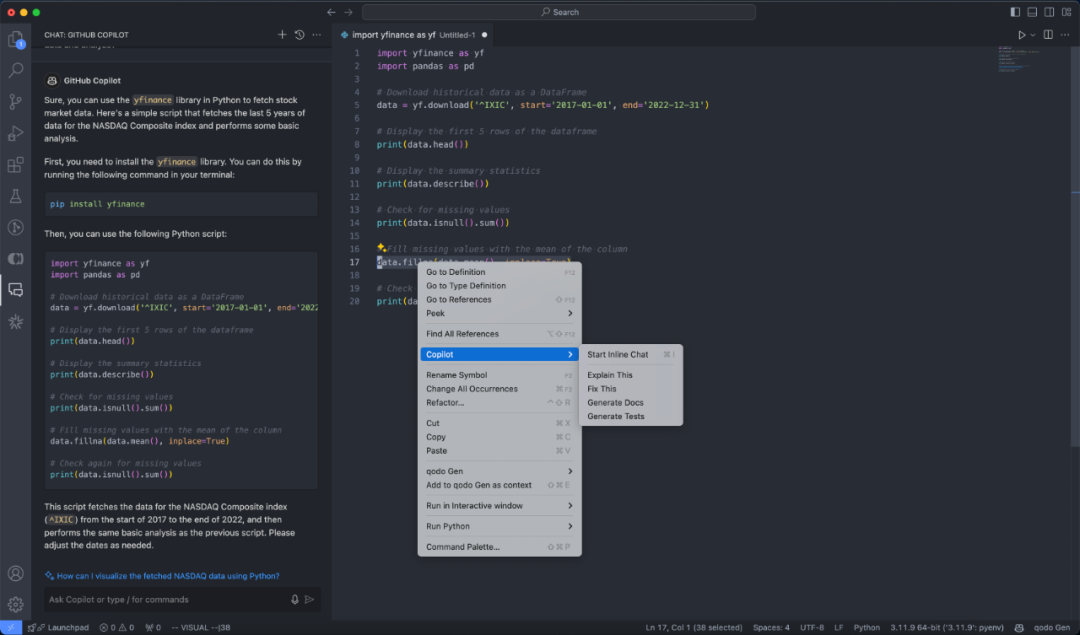Screen dimensions: 1080x635
Task: Select Go to Definition menu item
Action: click(499, 272)
